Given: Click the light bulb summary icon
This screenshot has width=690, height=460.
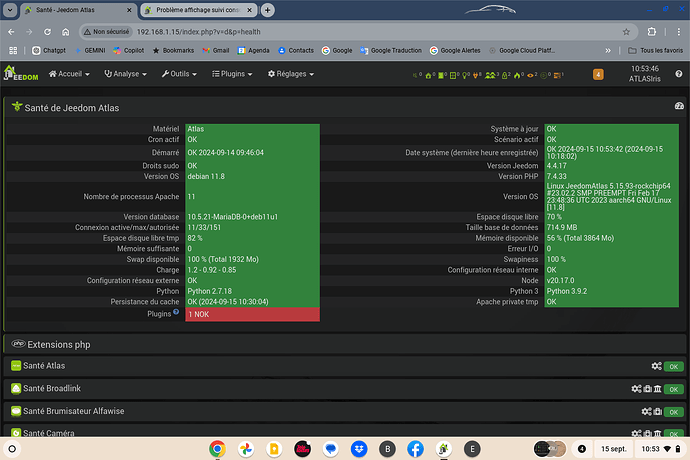Looking at the screenshot, I should coord(464,75).
